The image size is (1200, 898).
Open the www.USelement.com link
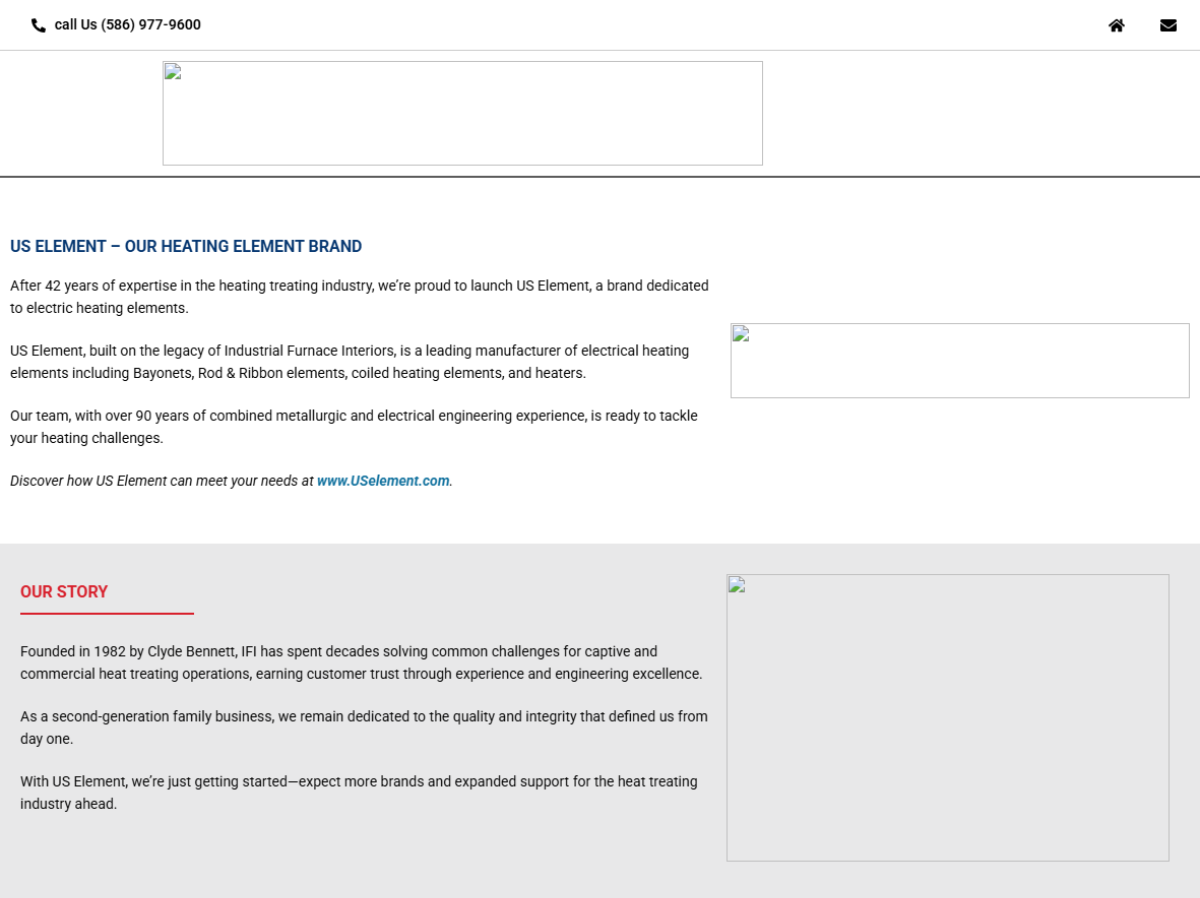[x=383, y=481]
